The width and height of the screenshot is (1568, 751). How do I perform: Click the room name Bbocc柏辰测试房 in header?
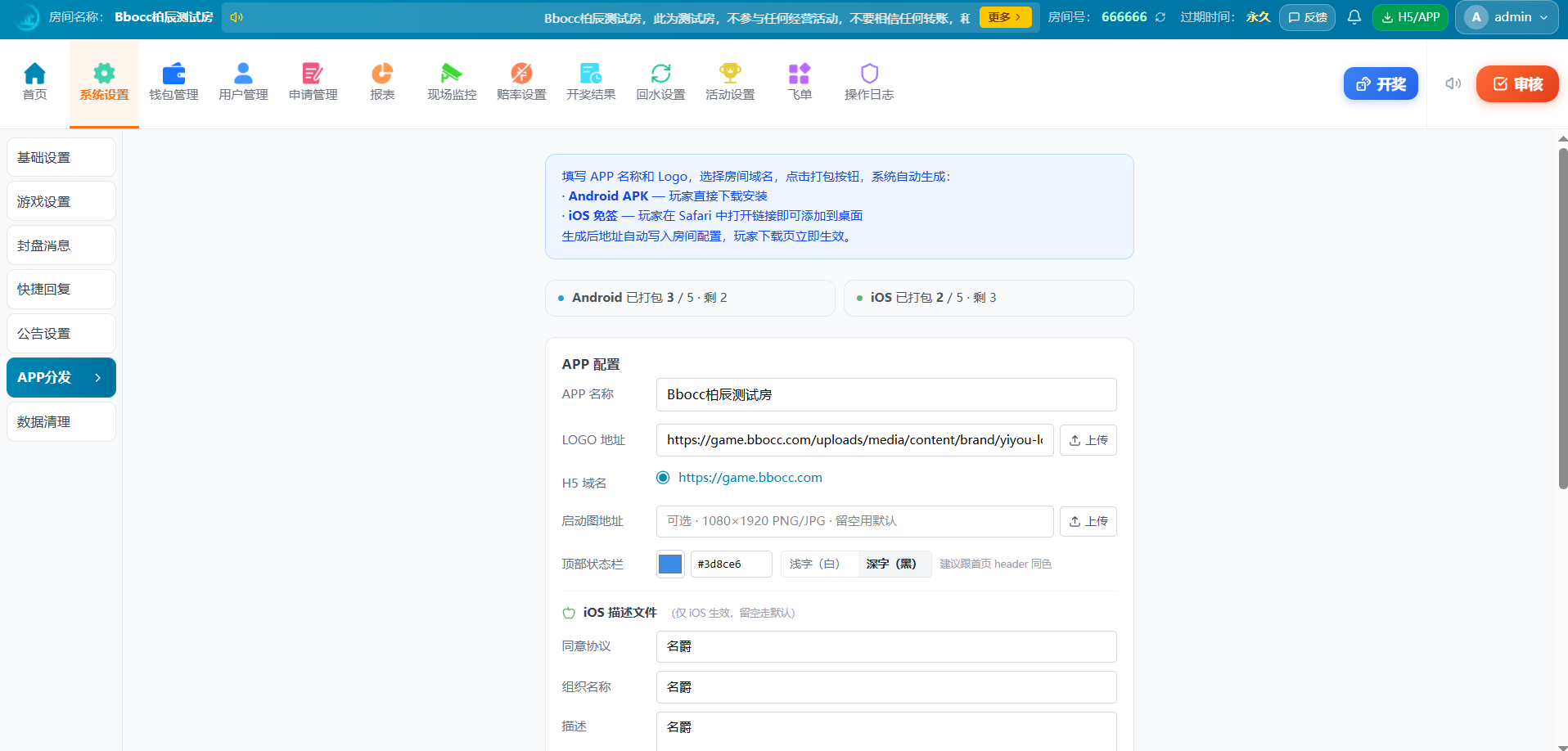(x=164, y=17)
